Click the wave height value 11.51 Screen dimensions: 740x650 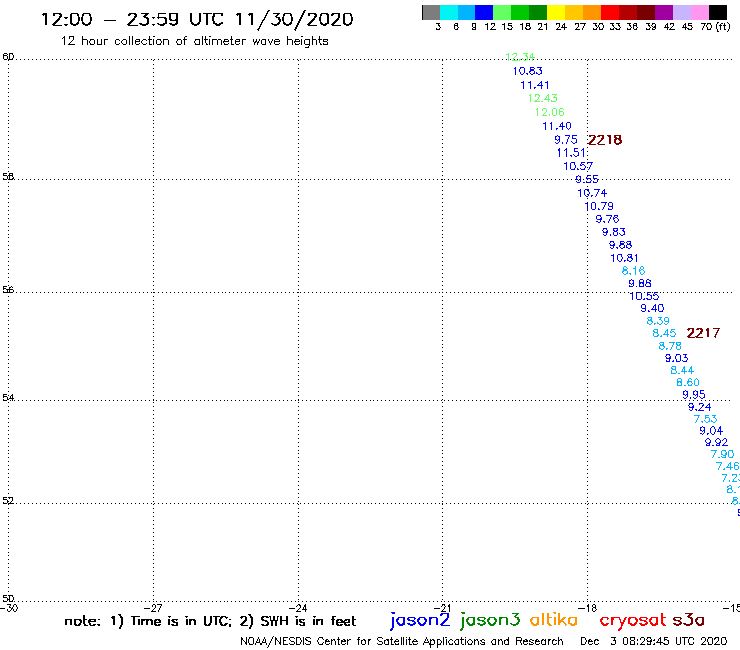pyautogui.click(x=571, y=152)
